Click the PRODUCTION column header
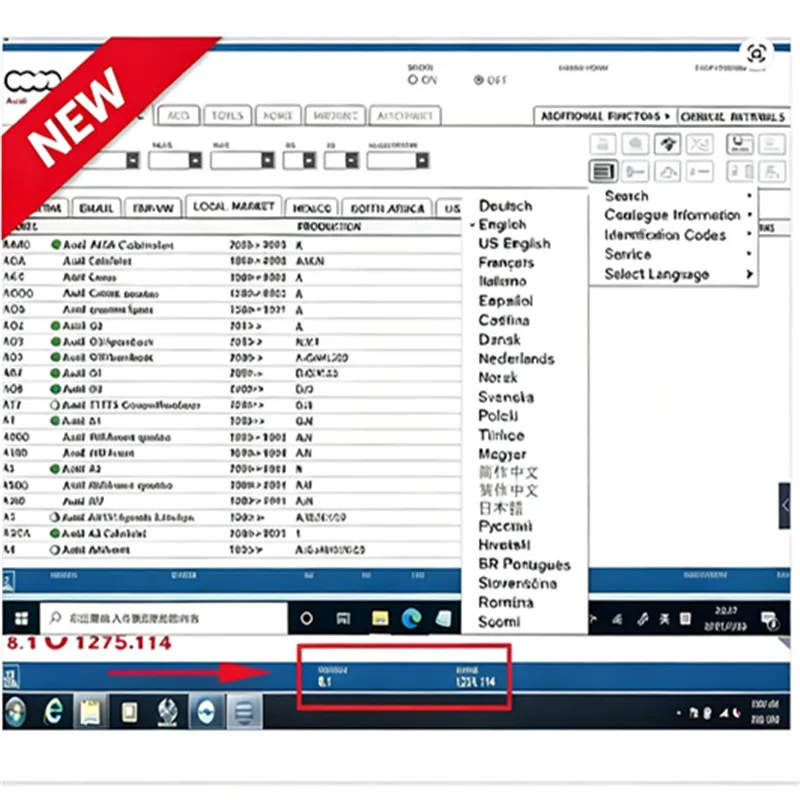This screenshot has width=800, height=800. point(329,227)
